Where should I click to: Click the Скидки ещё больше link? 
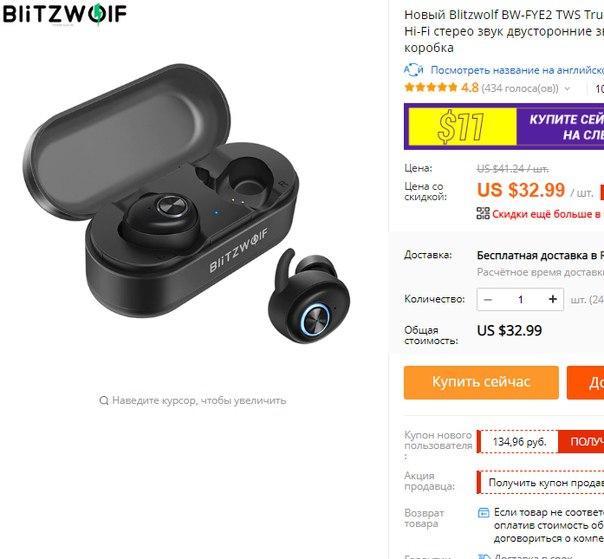point(548,214)
